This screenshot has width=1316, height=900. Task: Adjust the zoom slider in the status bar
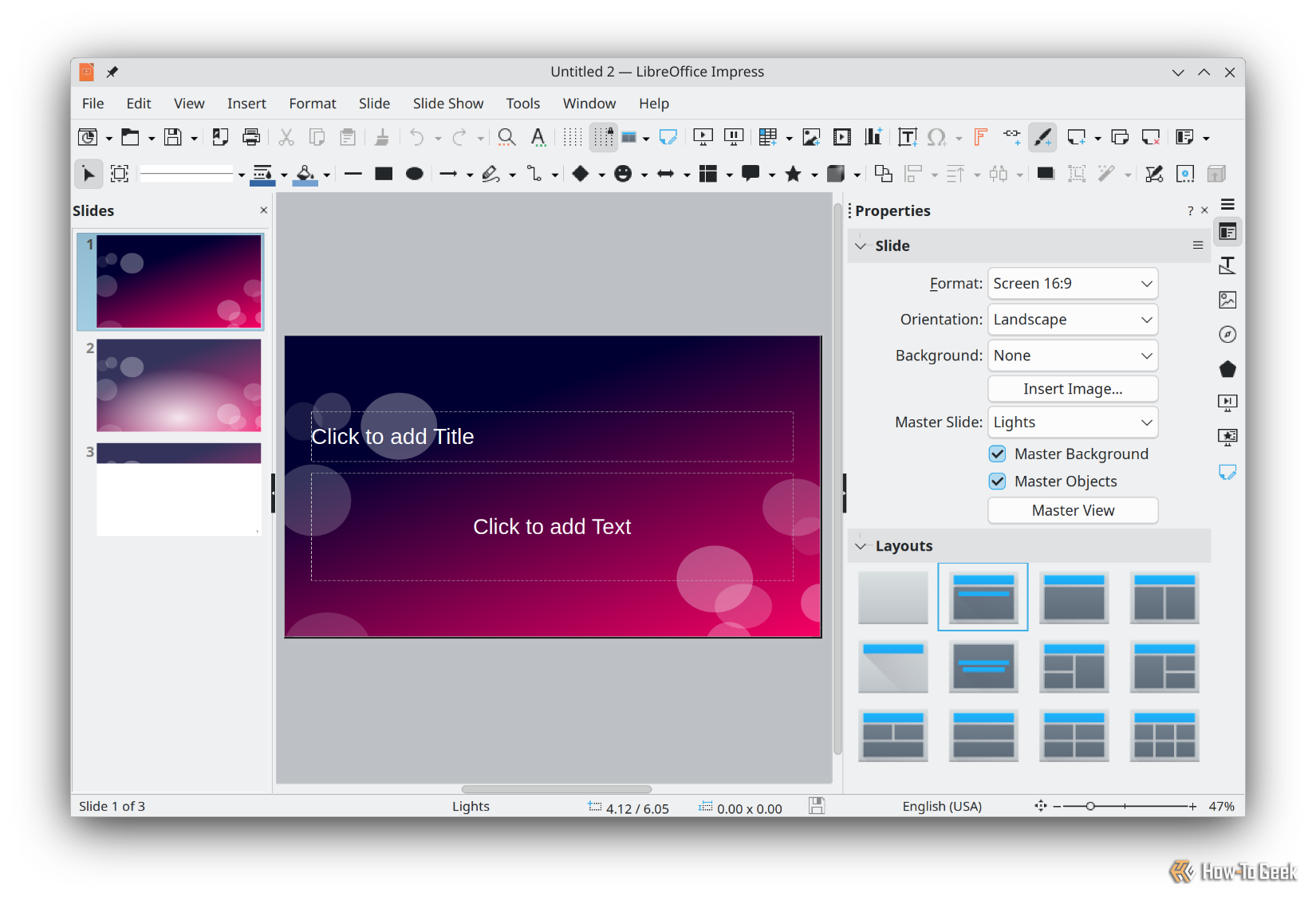click(x=1090, y=806)
